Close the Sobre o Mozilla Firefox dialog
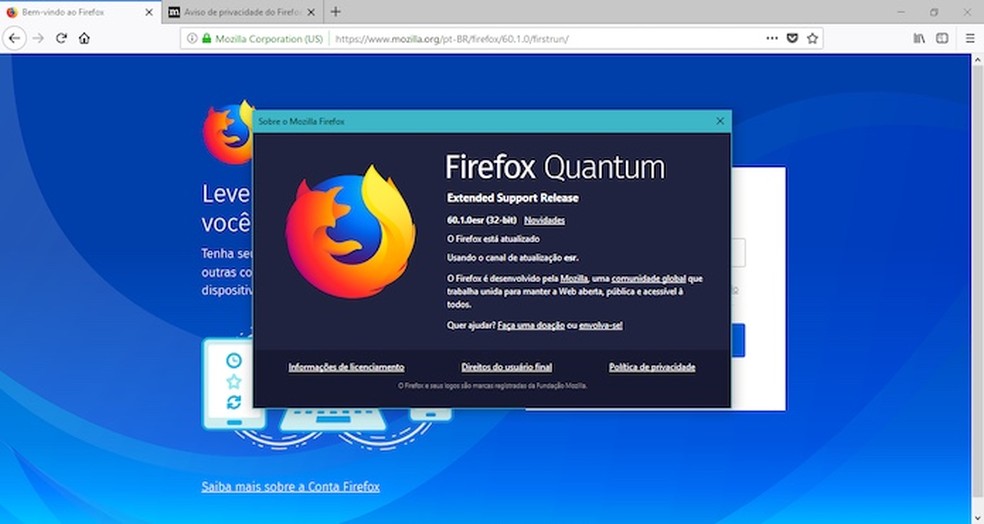The width and height of the screenshot is (984, 524). pyautogui.click(x=720, y=121)
